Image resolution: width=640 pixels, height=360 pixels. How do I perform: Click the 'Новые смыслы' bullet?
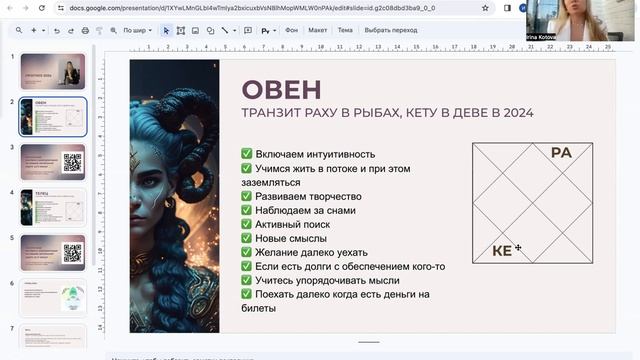coord(291,238)
